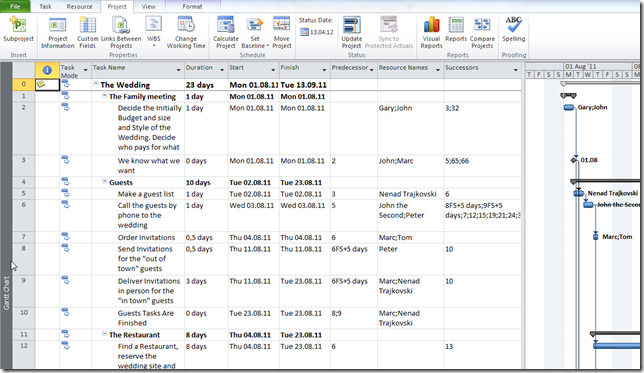Collapse The Wedding summary task
Viewport: 644px width, 373px height.
click(x=96, y=83)
